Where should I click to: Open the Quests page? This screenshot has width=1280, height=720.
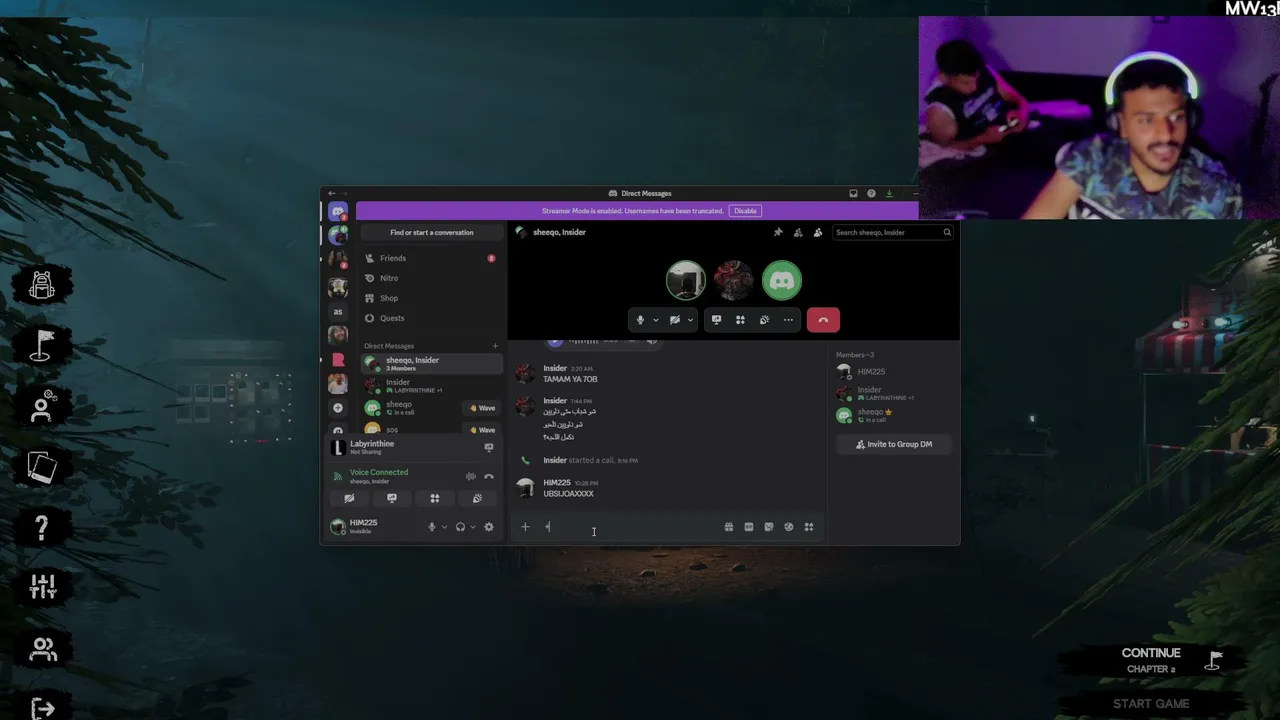(x=431, y=318)
